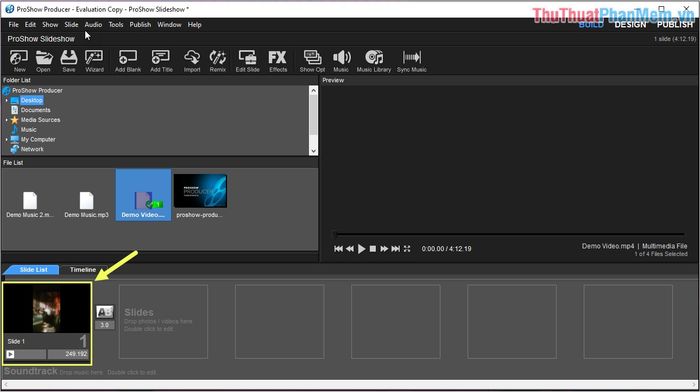Open the File menu
Image resolution: width=700 pixels, height=392 pixels.
(x=13, y=25)
